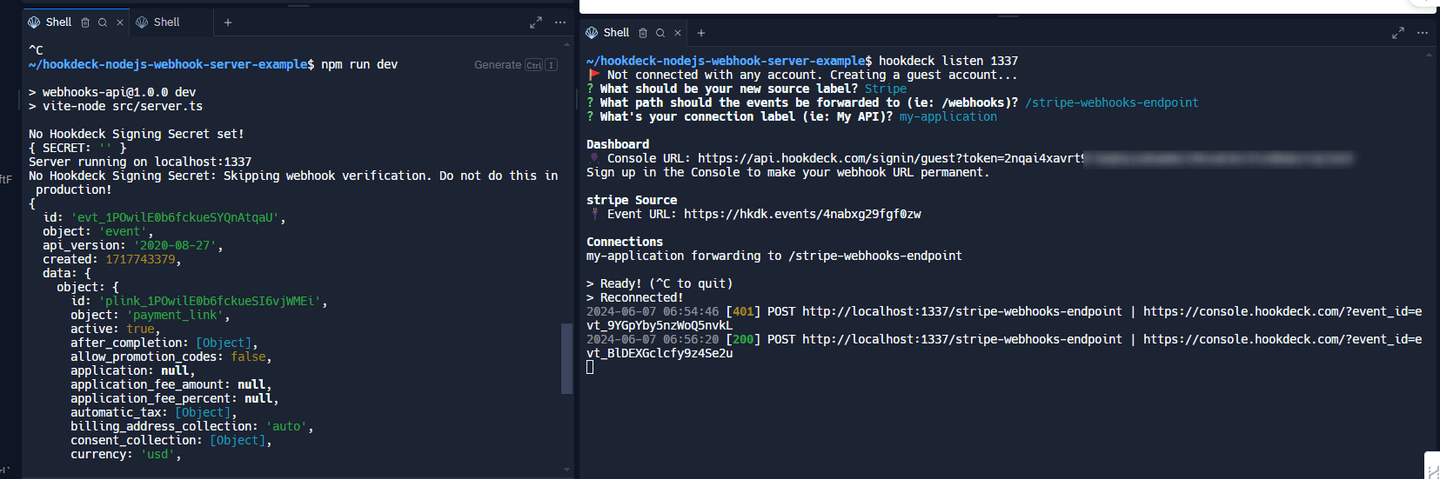
Task: Click the 'npm run dev' command text
Action: [x=360, y=64]
